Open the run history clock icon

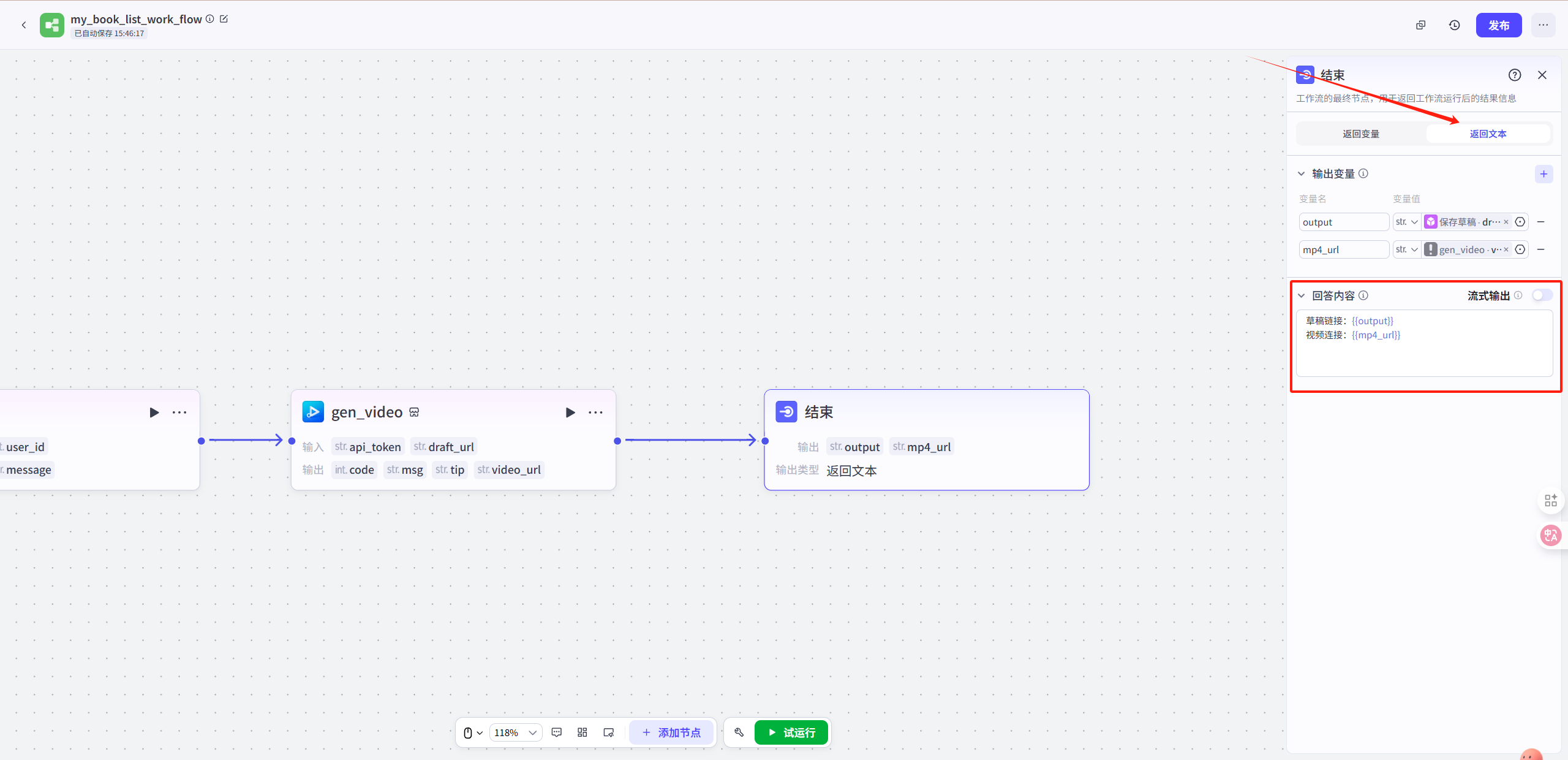coord(1454,25)
